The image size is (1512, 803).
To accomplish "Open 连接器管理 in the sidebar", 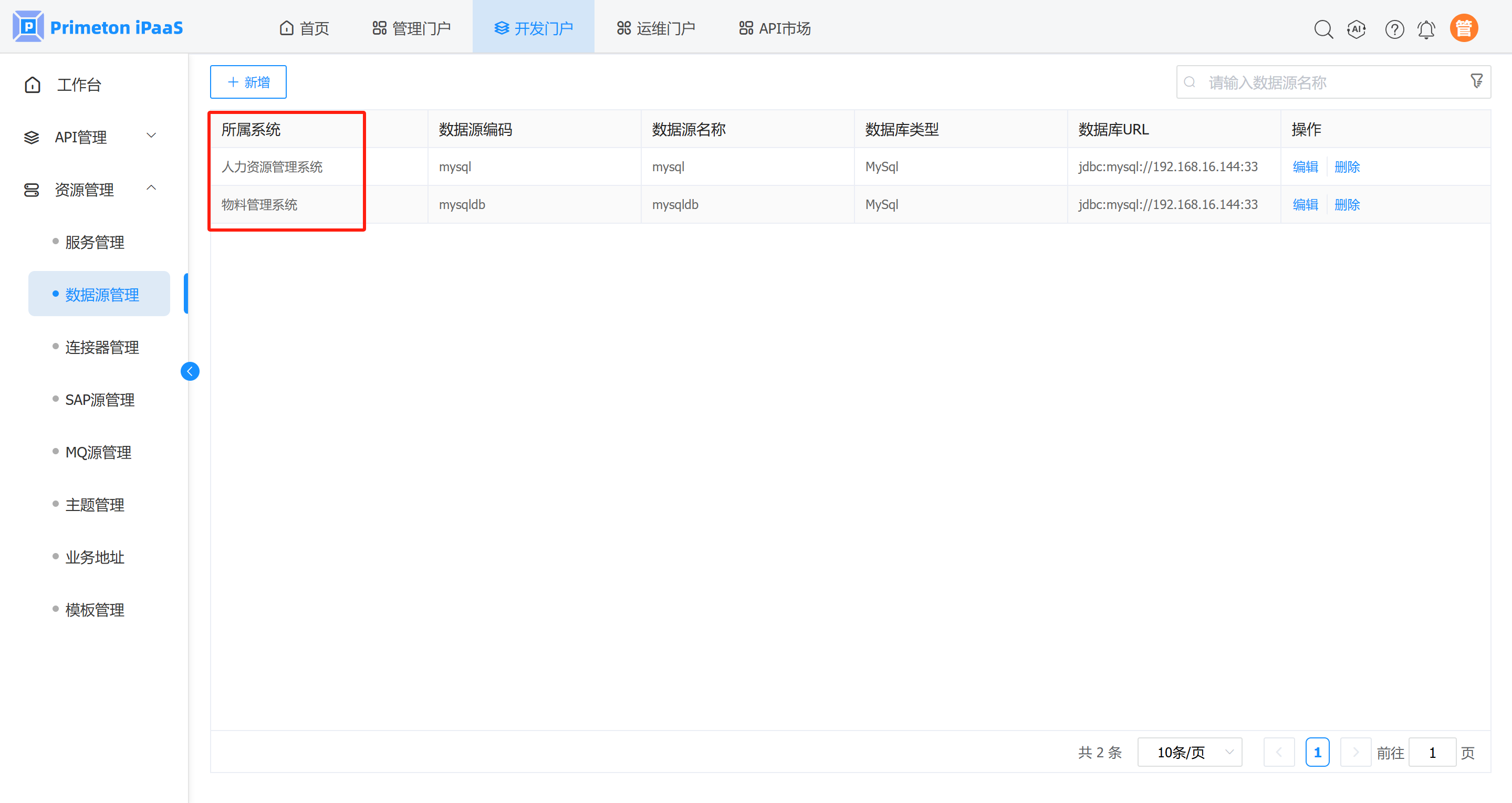I will tap(101, 347).
